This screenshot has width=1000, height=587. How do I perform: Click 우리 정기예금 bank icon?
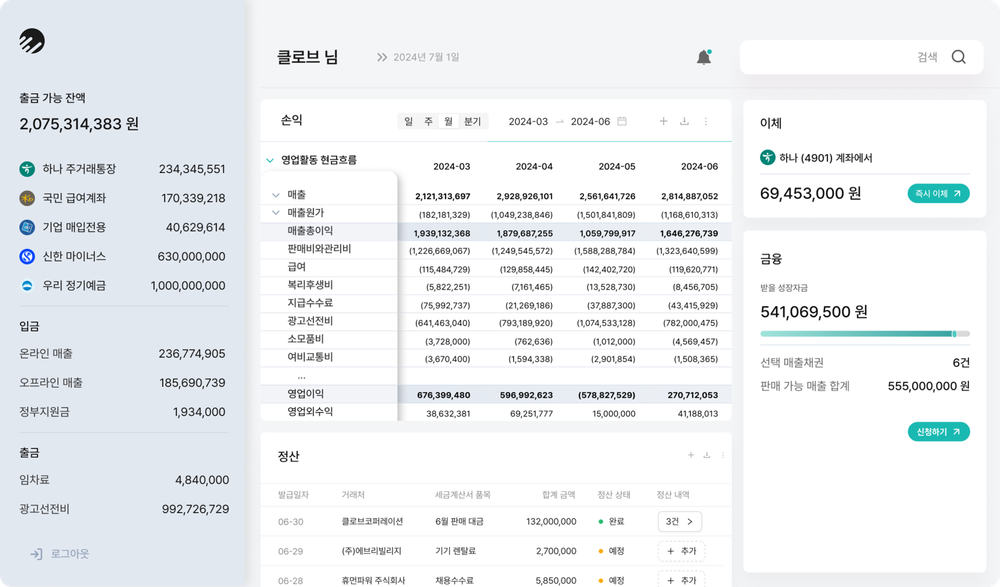27,286
